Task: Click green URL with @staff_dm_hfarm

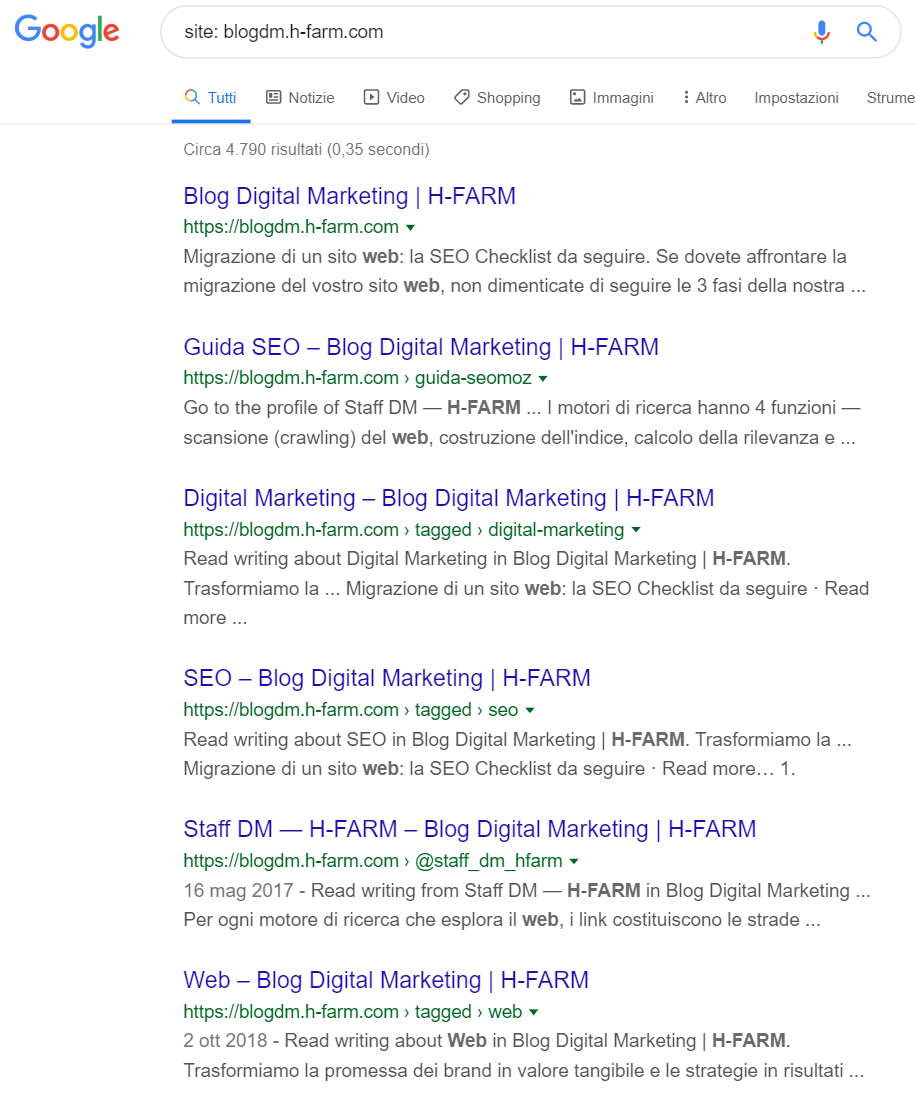Action: [373, 860]
